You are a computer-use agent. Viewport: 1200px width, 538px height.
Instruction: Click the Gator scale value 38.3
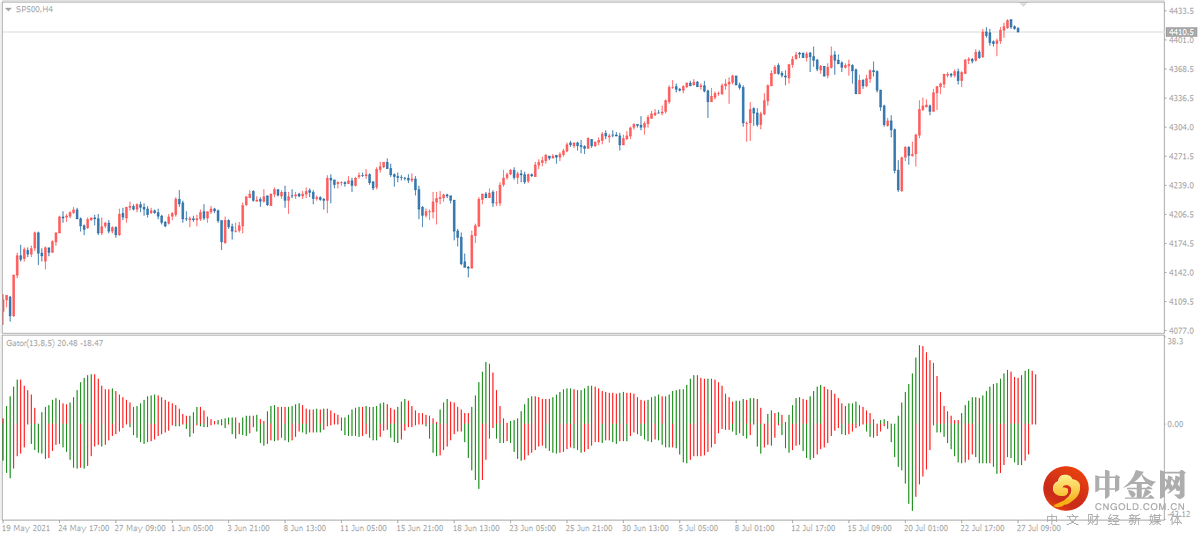pyautogui.click(x=1176, y=342)
